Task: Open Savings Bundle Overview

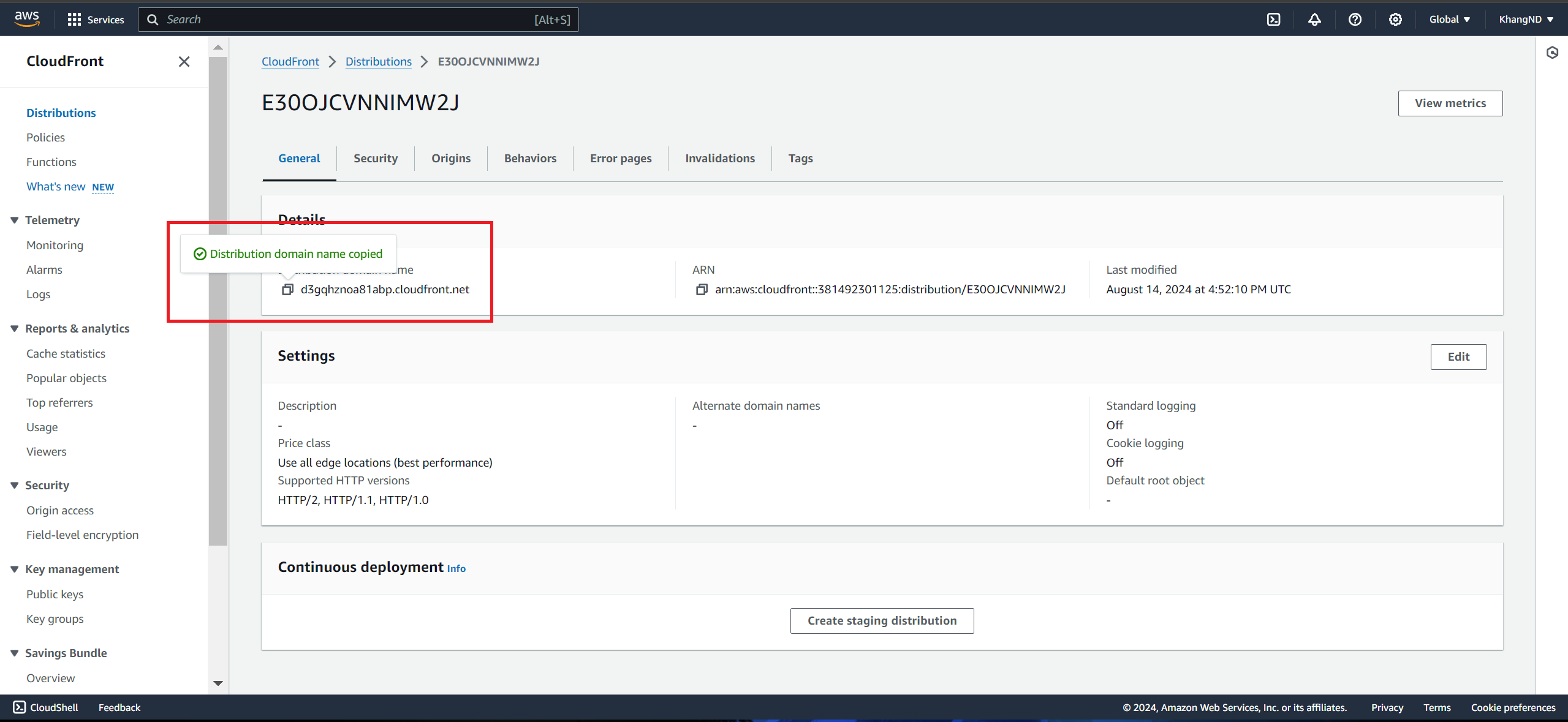Action: (x=50, y=679)
